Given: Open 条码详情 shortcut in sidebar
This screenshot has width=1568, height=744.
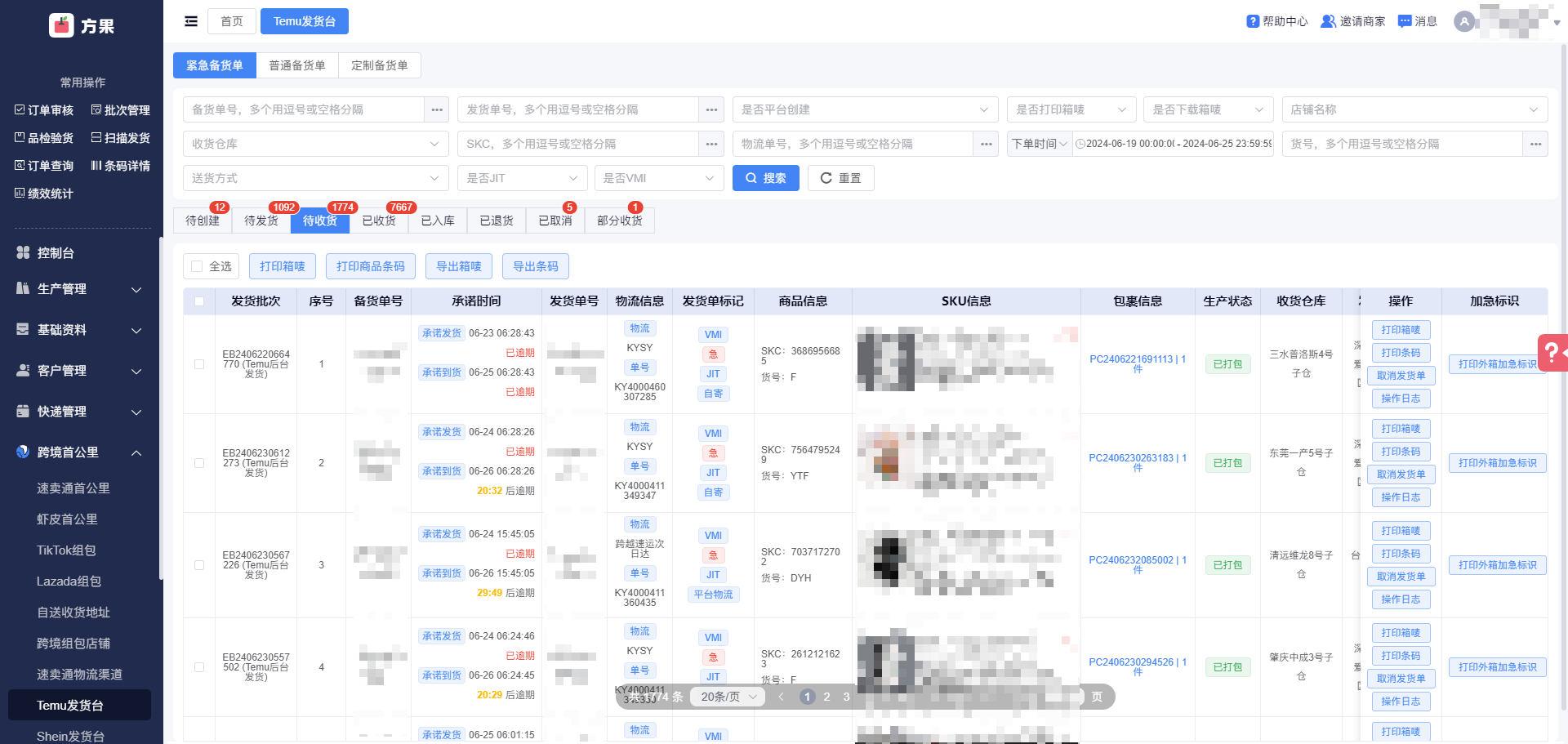Looking at the screenshot, I should coord(120,166).
